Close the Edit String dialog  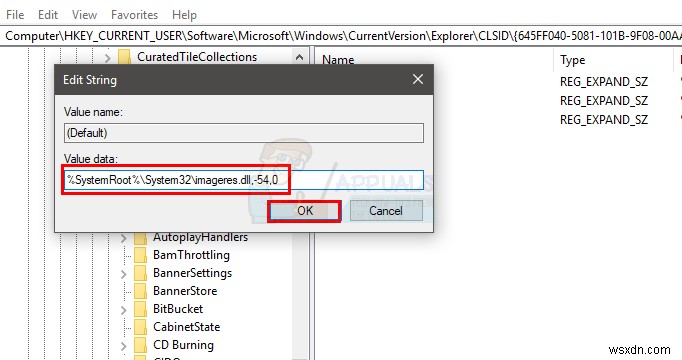tap(418, 79)
